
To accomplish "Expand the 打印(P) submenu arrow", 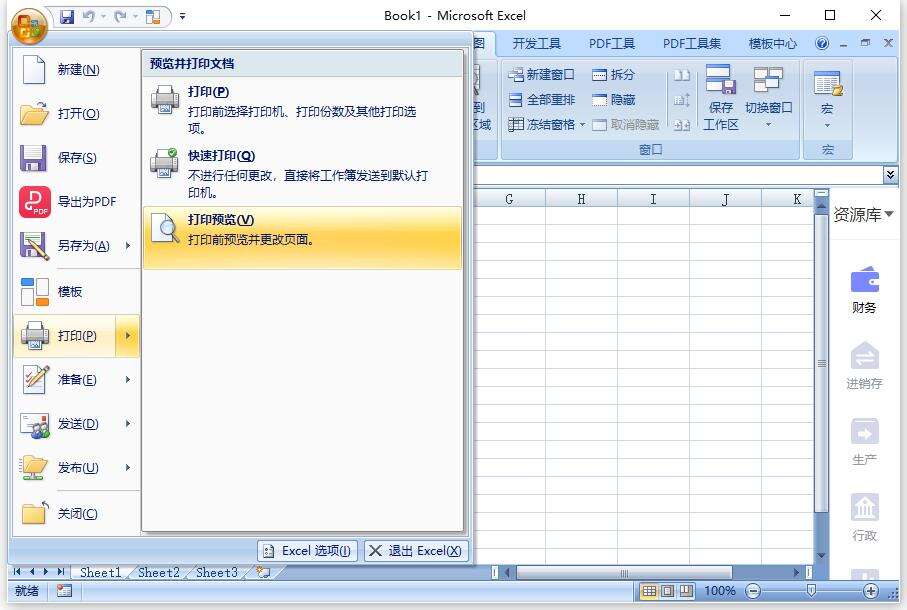I will [128, 336].
